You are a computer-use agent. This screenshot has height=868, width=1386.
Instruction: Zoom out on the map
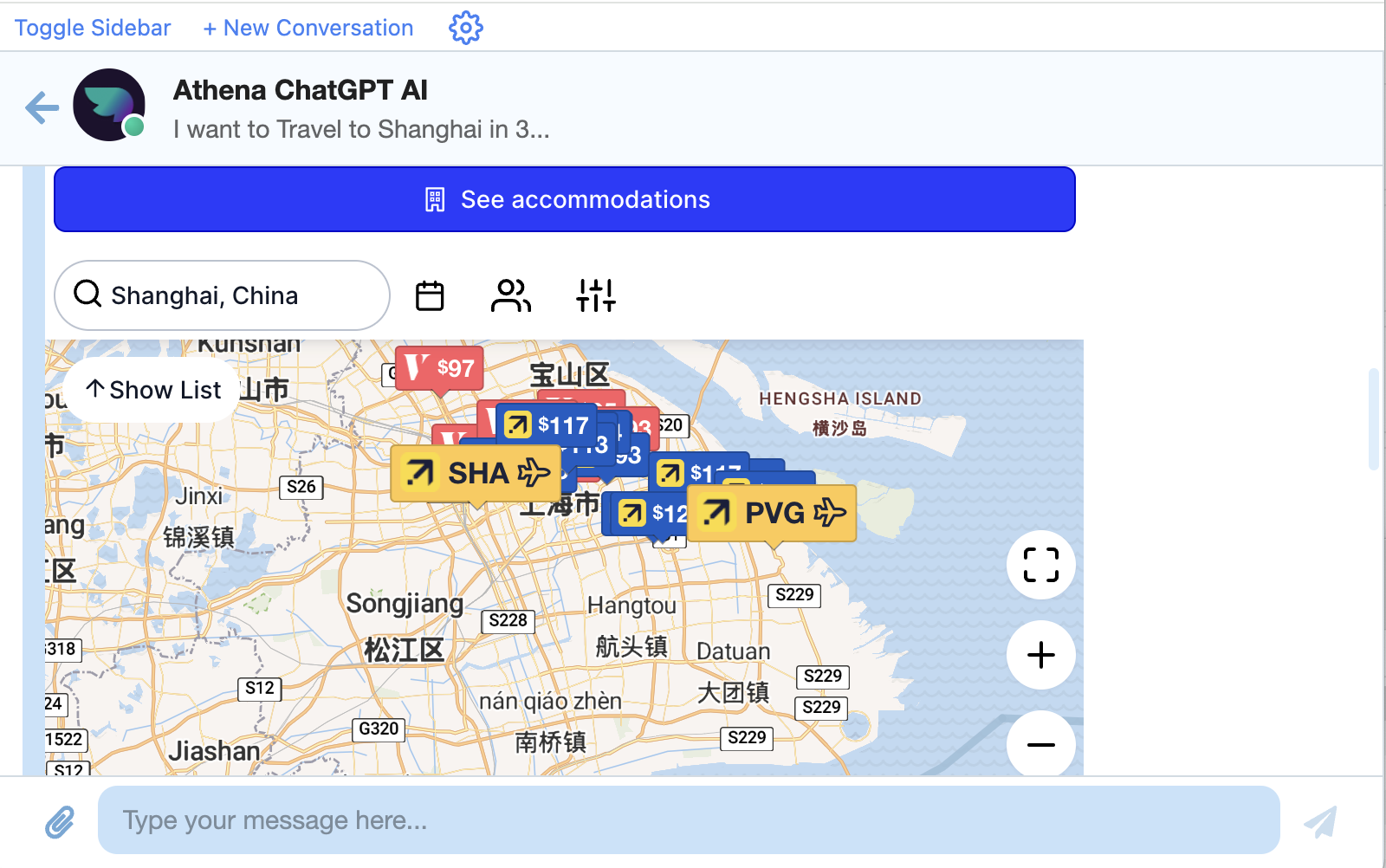point(1040,745)
